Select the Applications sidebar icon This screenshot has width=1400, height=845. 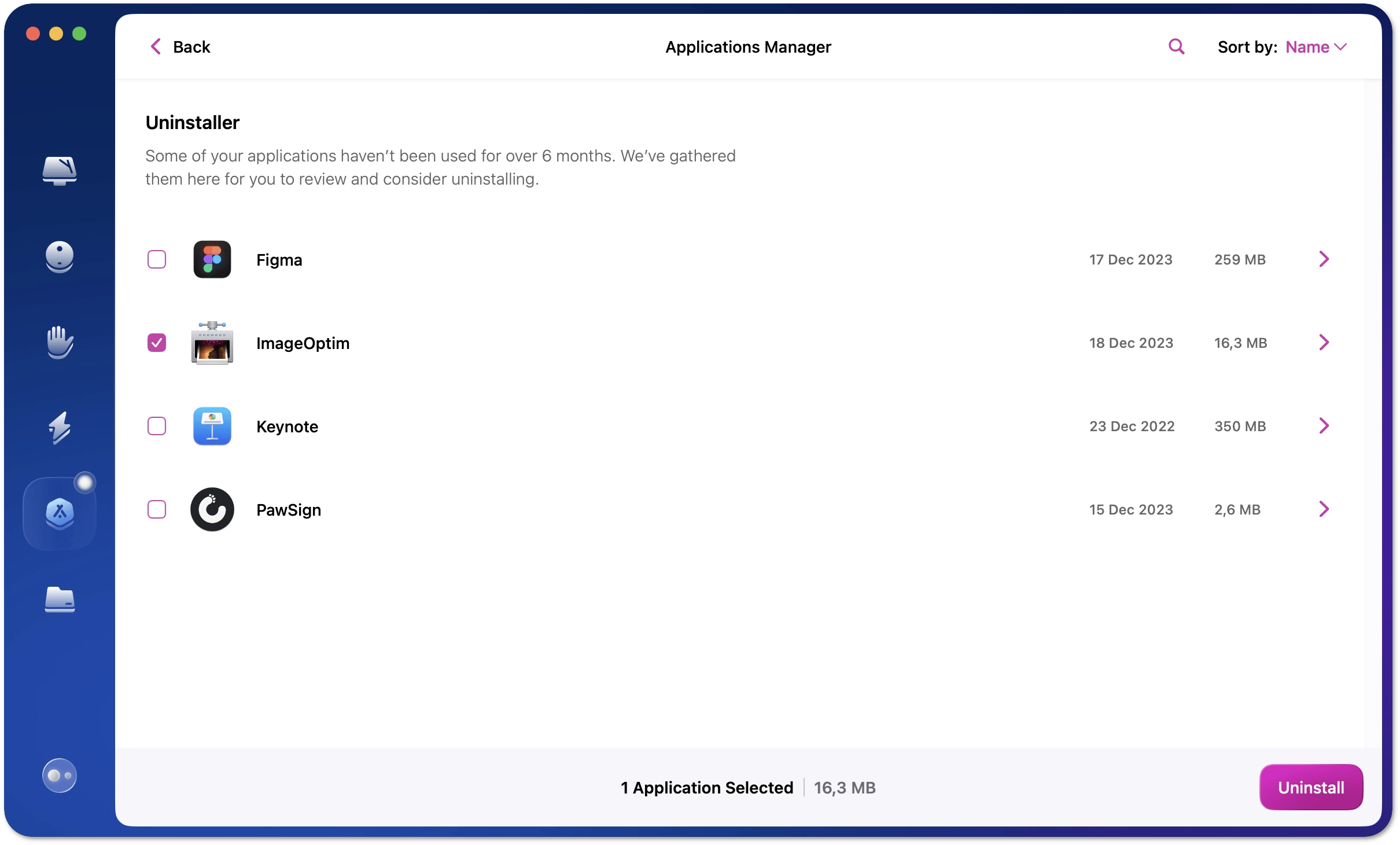point(60,513)
